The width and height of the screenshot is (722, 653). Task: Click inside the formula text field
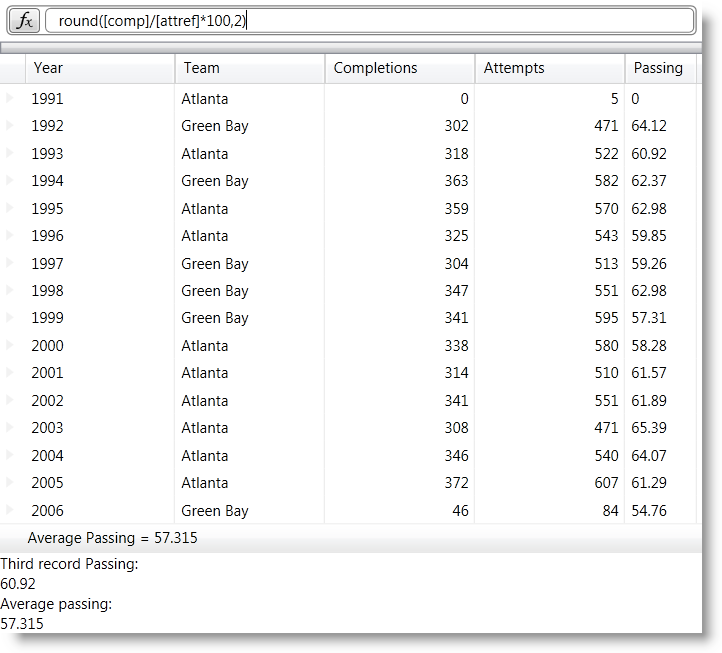click(x=370, y=21)
